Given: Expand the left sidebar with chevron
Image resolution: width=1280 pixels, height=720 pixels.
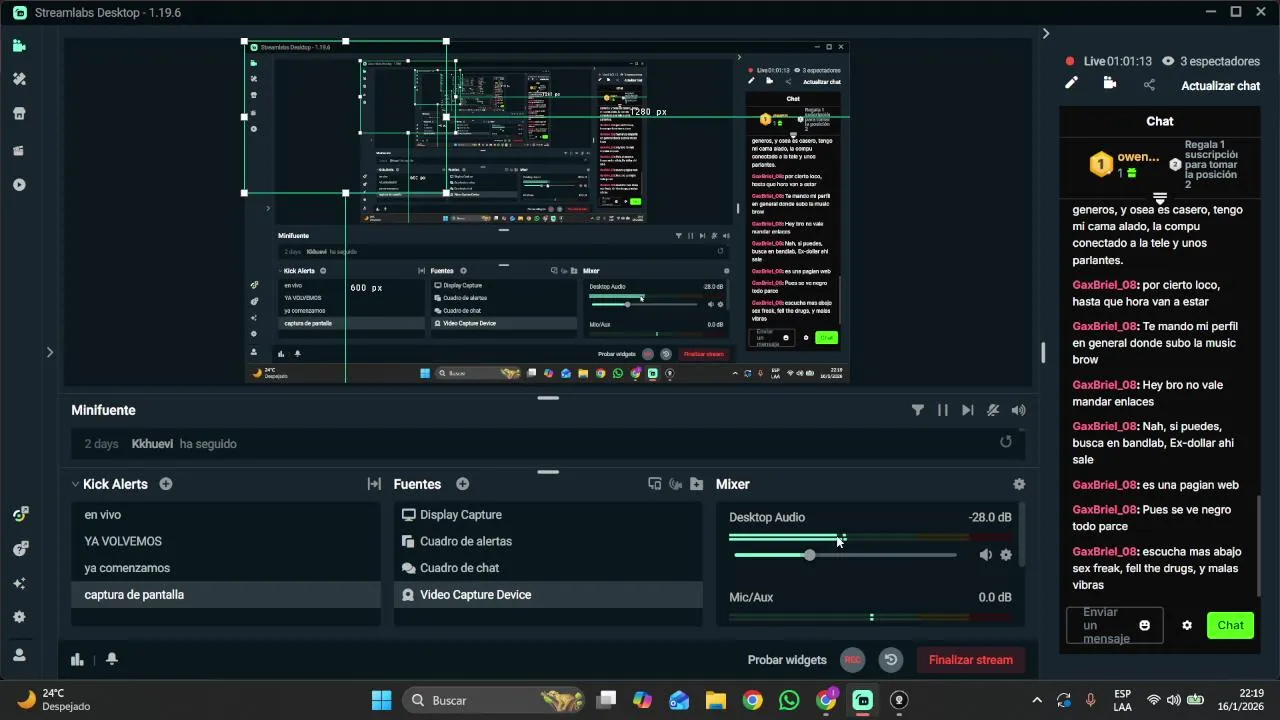Looking at the screenshot, I should [x=49, y=352].
